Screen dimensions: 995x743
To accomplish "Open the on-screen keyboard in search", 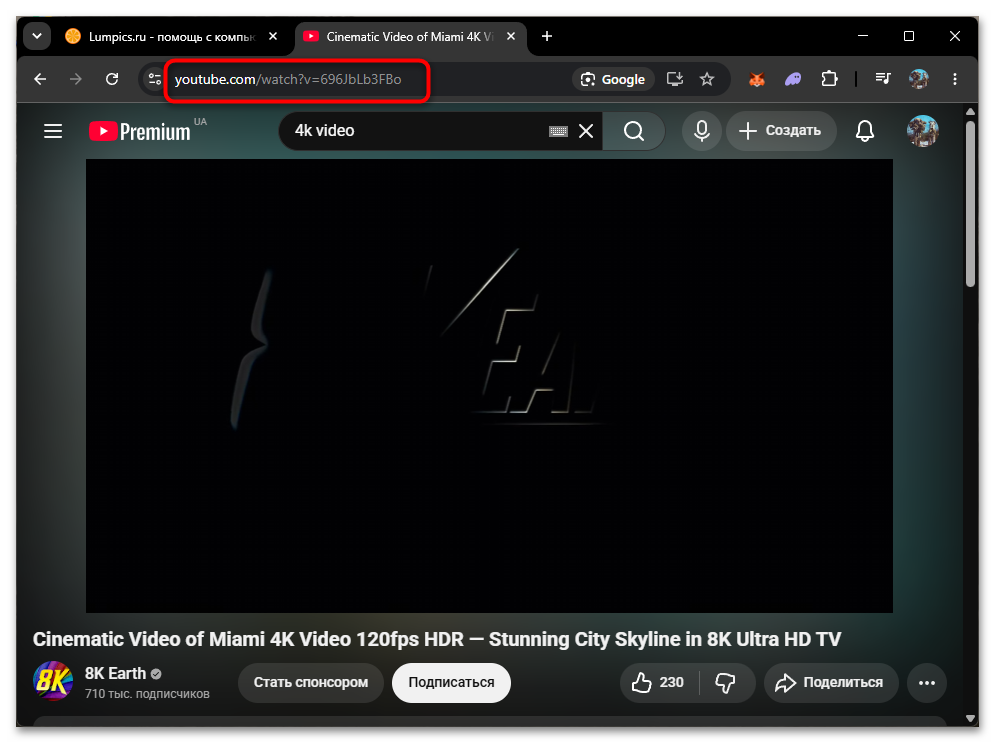I will tap(558, 131).
